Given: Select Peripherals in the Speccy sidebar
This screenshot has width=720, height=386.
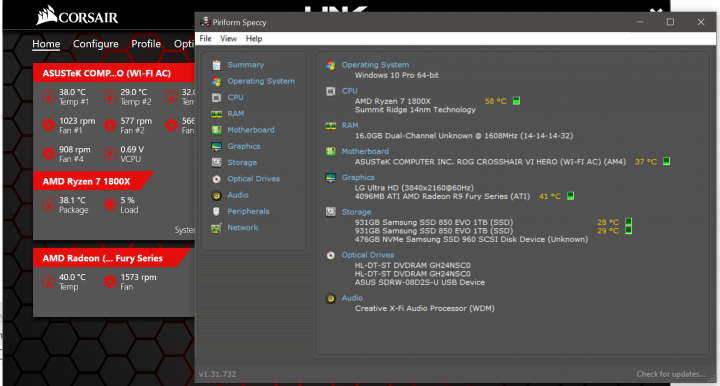Looking at the screenshot, I should 248,212.
